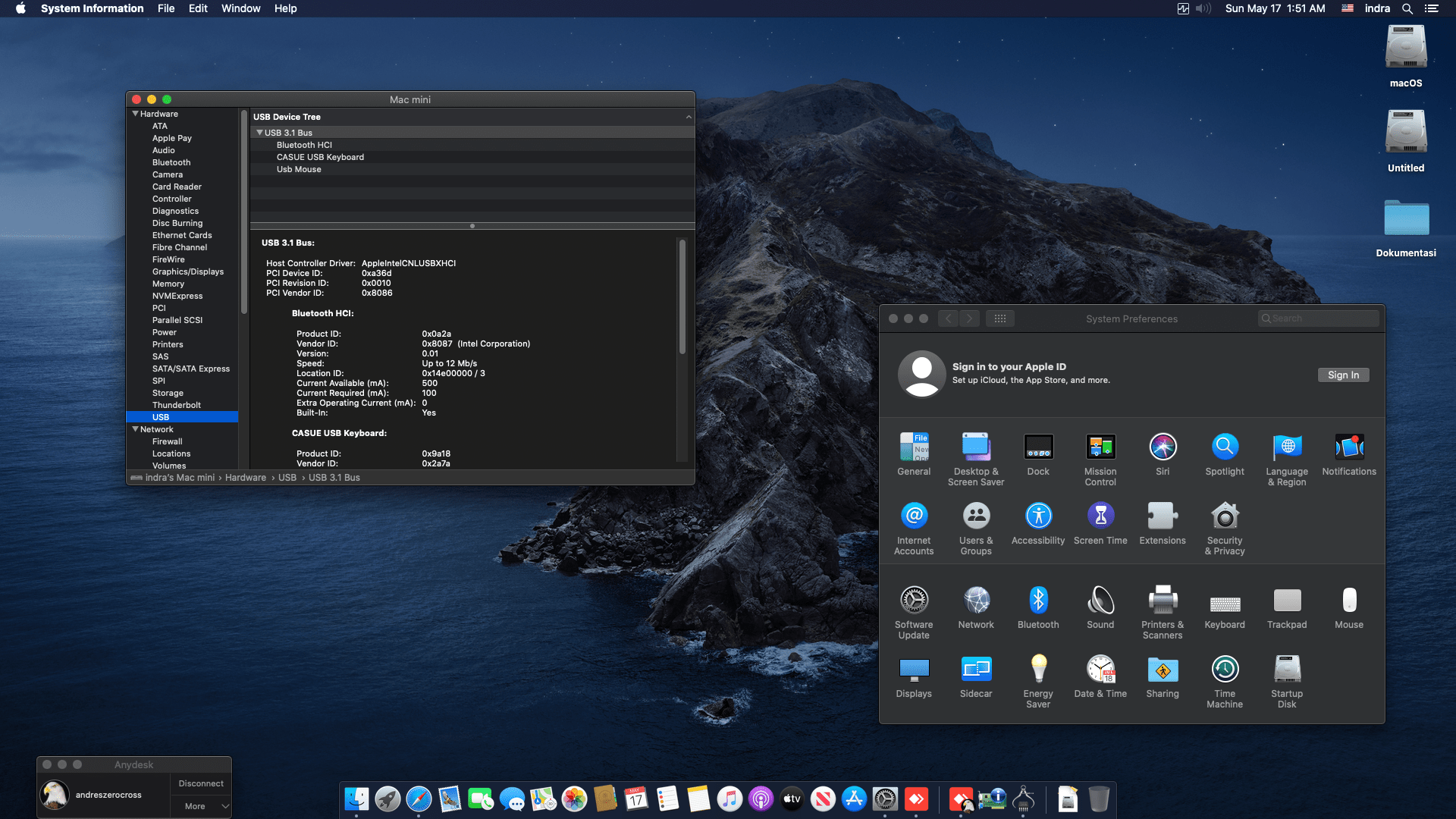
Task: Open More dropdown in Anydesk window
Action: (201, 806)
